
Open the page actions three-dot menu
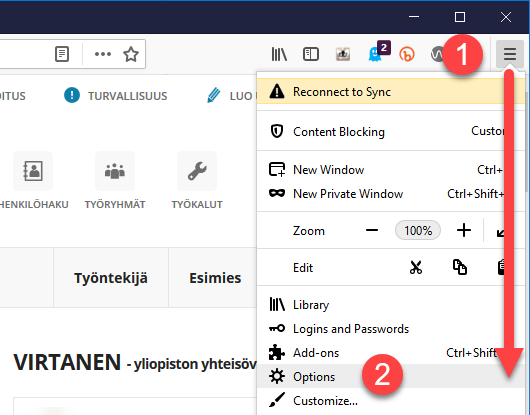(x=103, y=54)
